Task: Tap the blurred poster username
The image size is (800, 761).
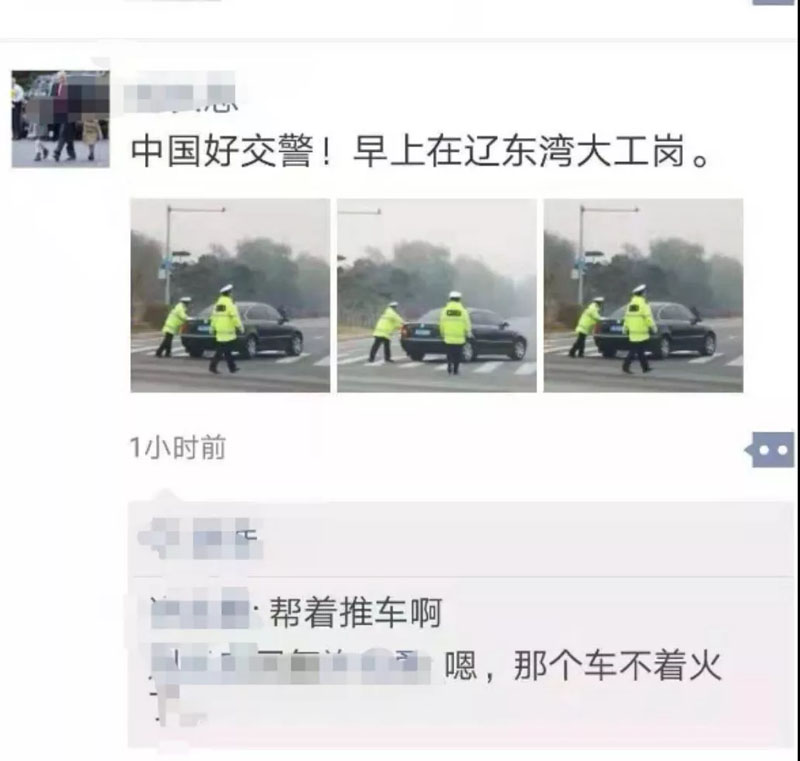Action: [x=181, y=94]
